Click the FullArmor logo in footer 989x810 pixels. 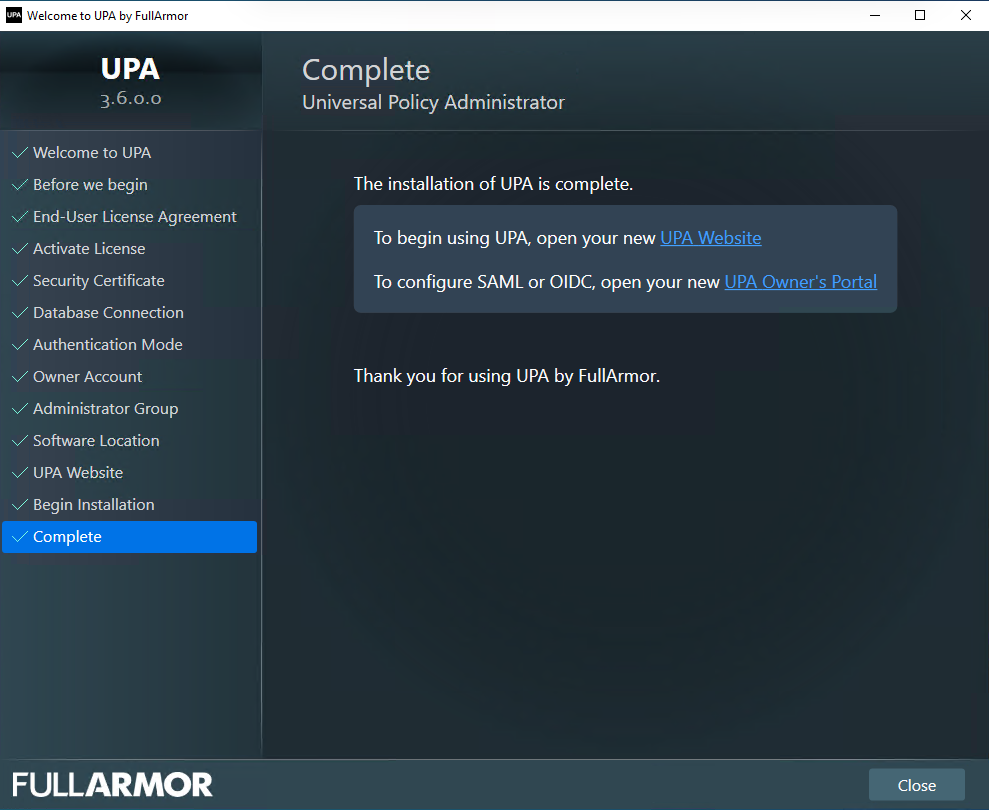(x=112, y=785)
